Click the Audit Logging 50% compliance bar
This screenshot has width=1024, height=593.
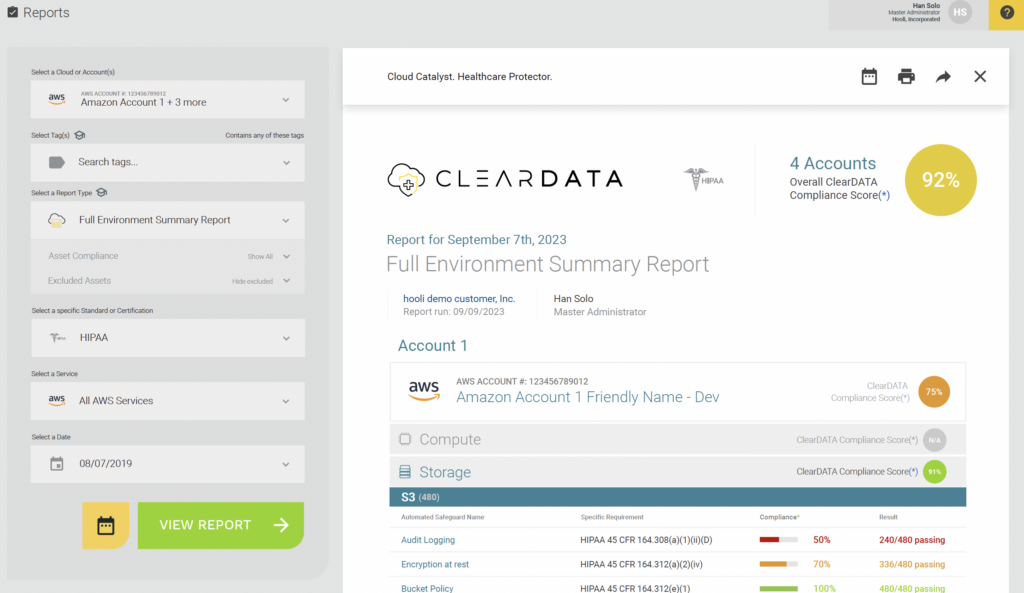point(778,540)
